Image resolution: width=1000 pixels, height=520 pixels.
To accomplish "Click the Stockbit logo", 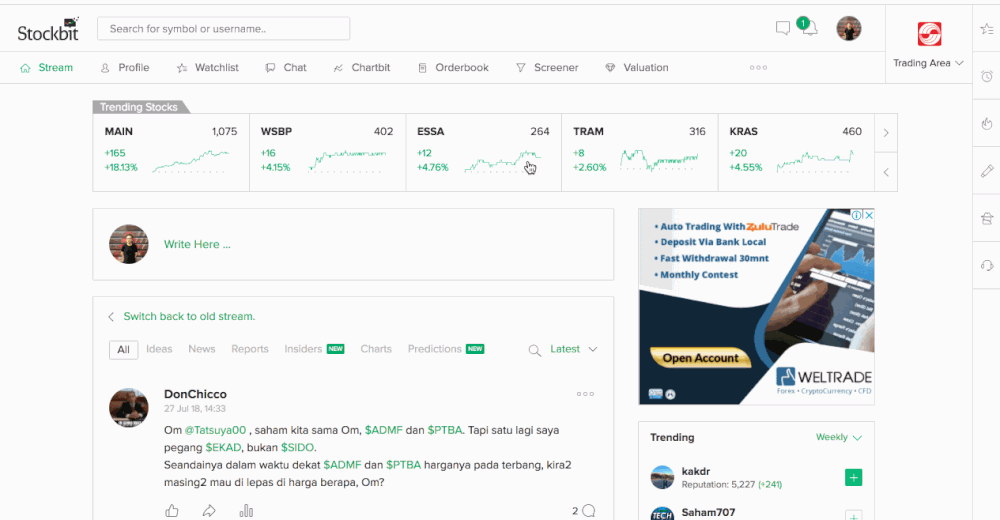I will click(x=48, y=30).
